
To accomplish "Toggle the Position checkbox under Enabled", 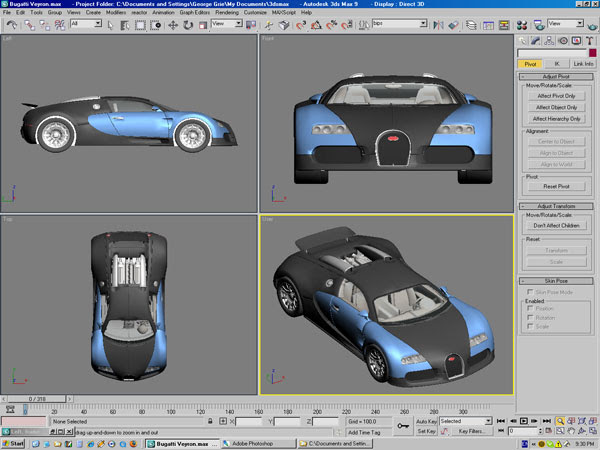I will click(x=529, y=308).
